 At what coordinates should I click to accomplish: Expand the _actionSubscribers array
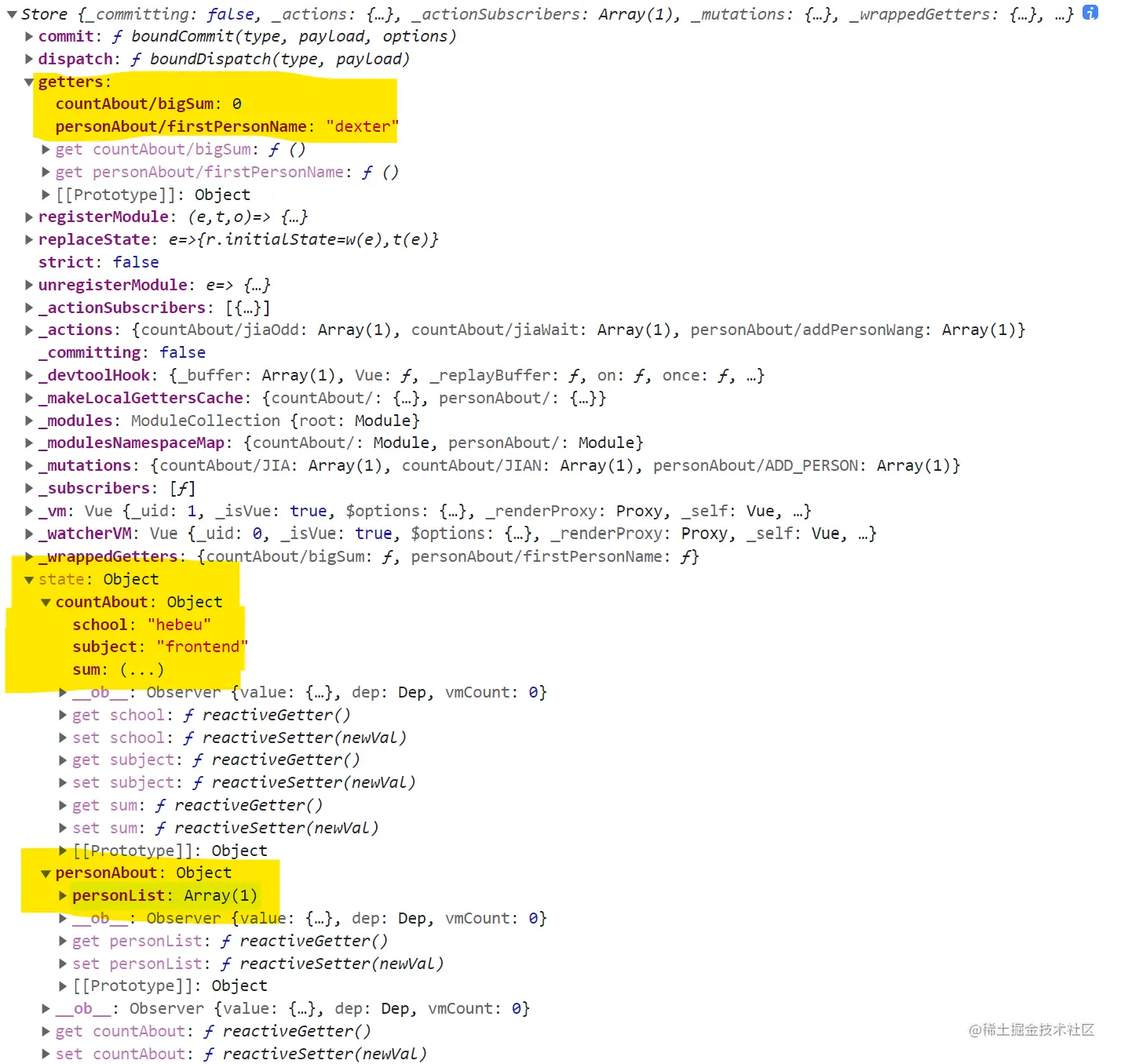[x=29, y=308]
